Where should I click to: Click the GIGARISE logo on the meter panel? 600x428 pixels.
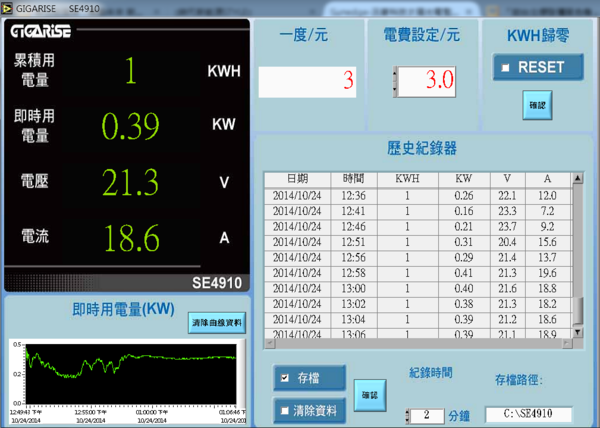42,33
